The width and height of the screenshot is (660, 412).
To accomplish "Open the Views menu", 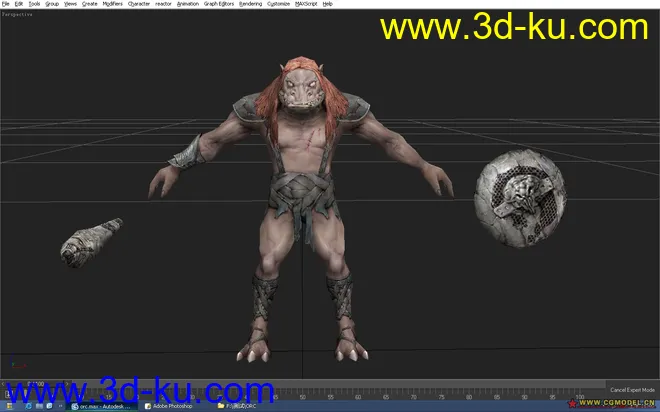I will coord(70,4).
